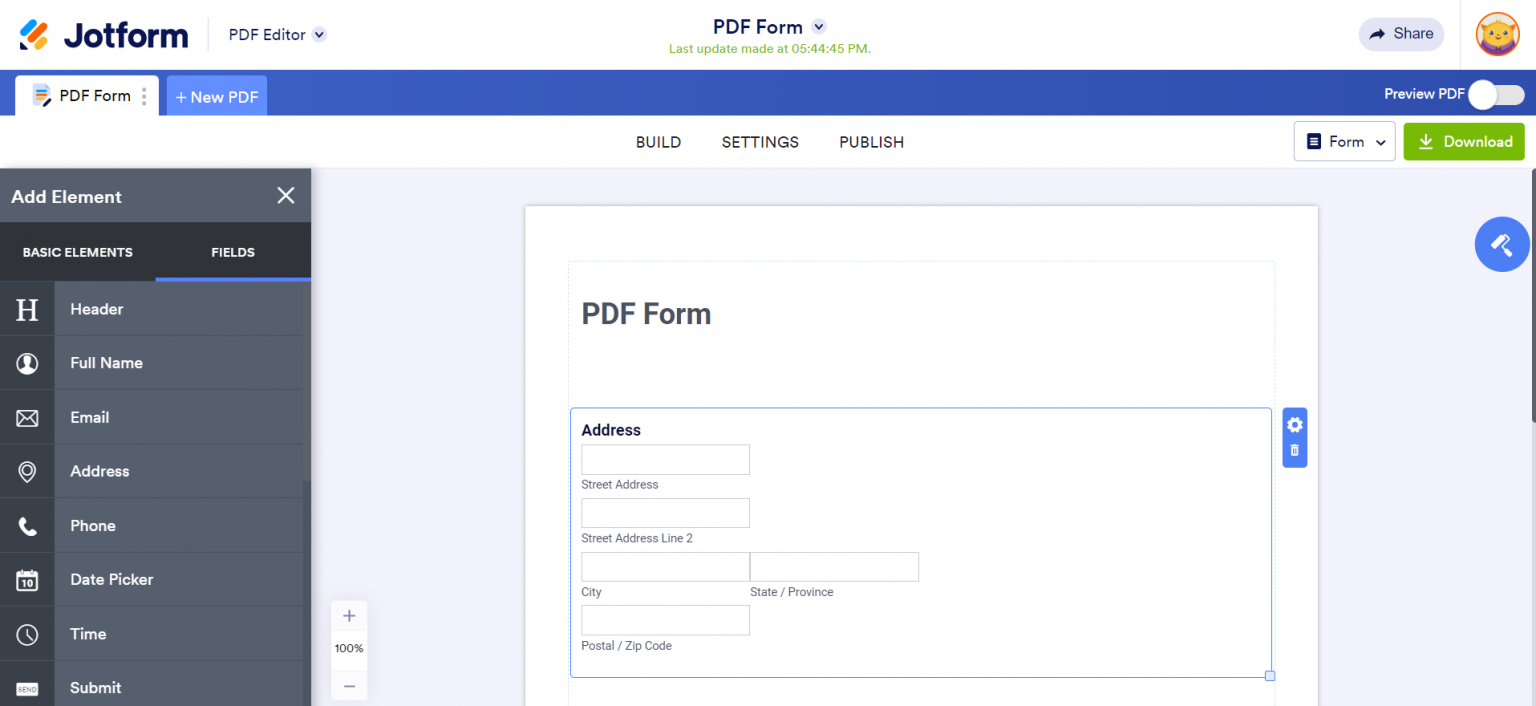The image size is (1536, 706).
Task: Enable the Preview PDF toggle
Action: [1496, 93]
